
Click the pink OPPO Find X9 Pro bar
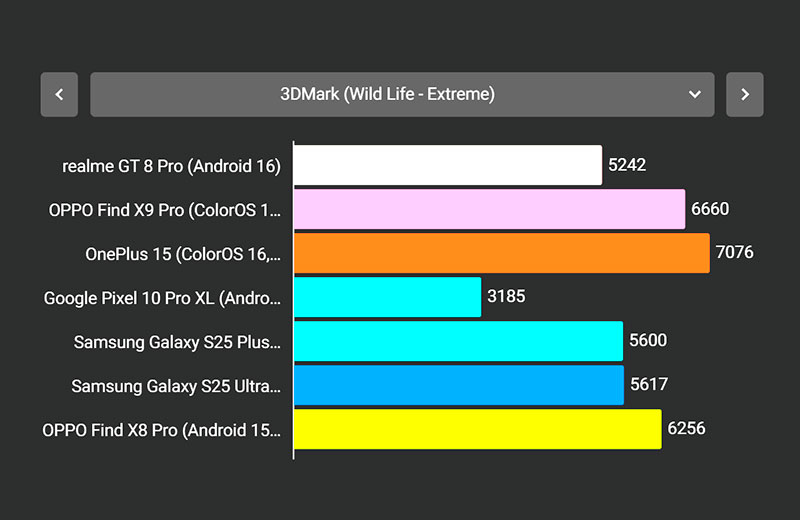pos(489,209)
